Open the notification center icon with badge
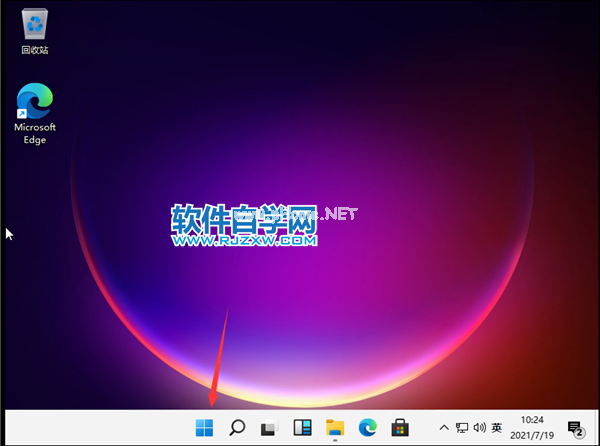 [576, 429]
